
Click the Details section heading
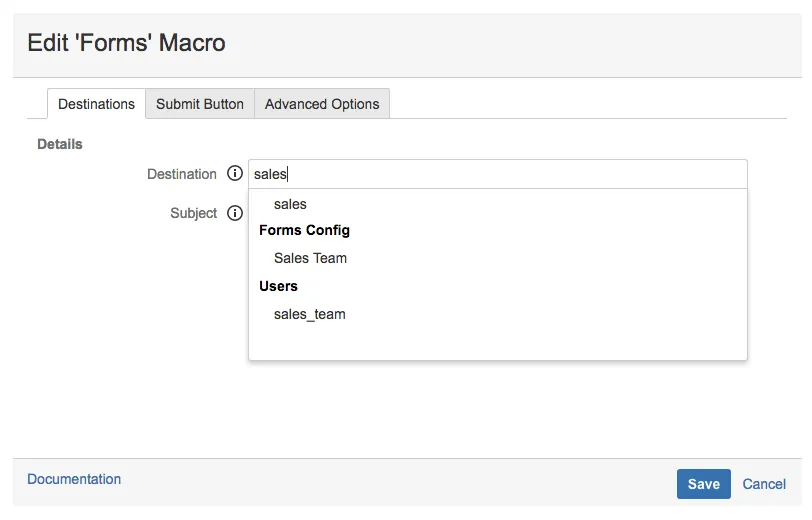pyautogui.click(x=60, y=144)
